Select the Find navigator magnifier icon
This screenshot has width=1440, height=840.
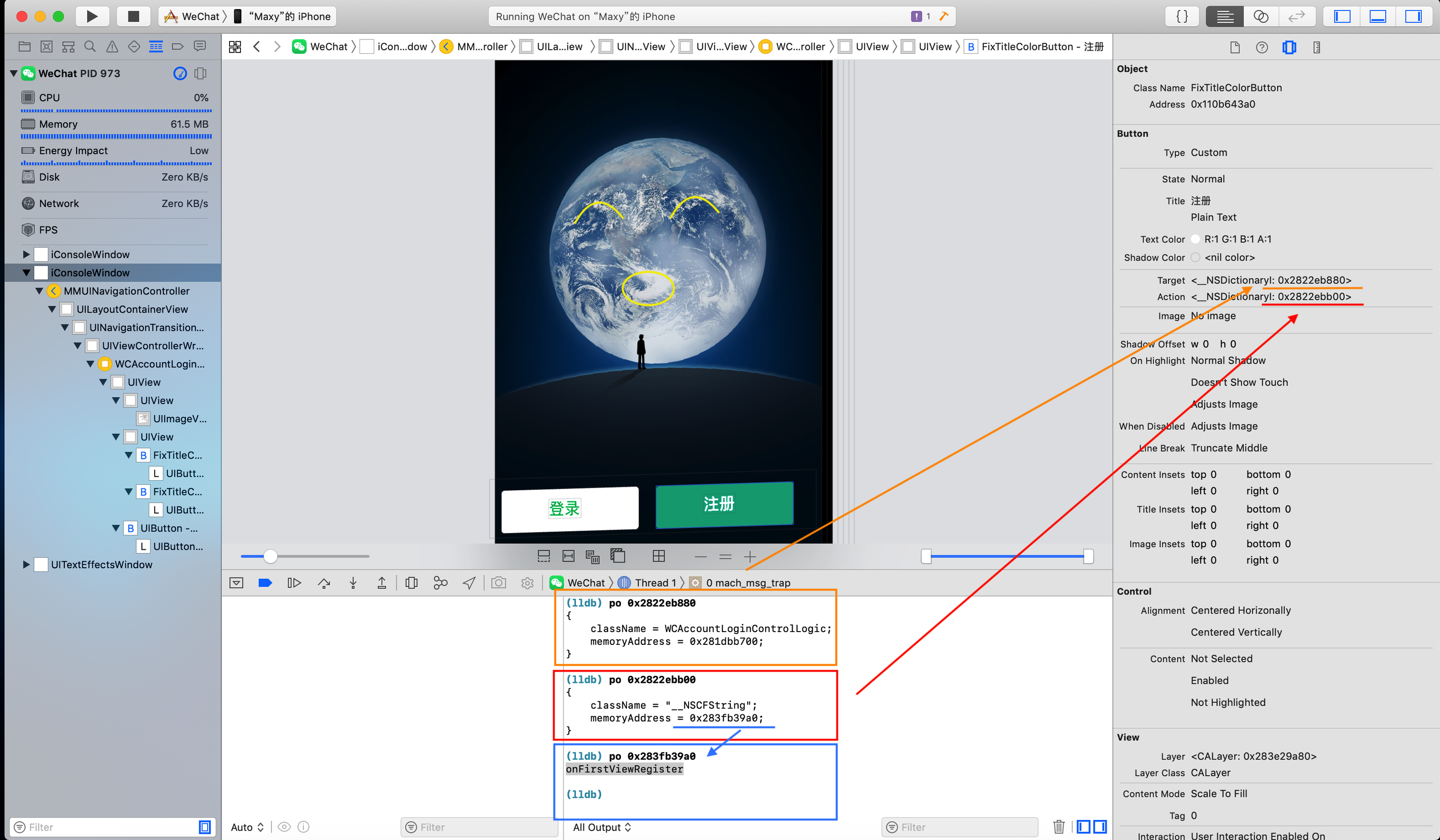(90, 47)
